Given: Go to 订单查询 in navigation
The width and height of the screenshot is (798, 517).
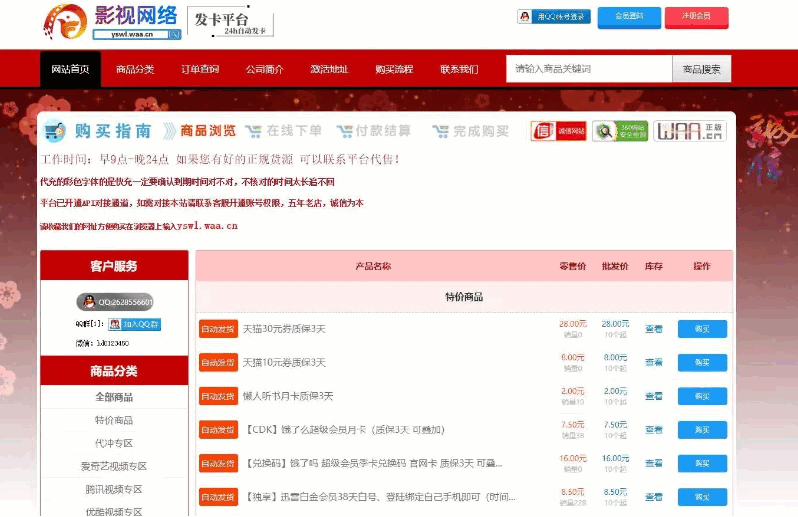Looking at the screenshot, I should coord(200,69).
